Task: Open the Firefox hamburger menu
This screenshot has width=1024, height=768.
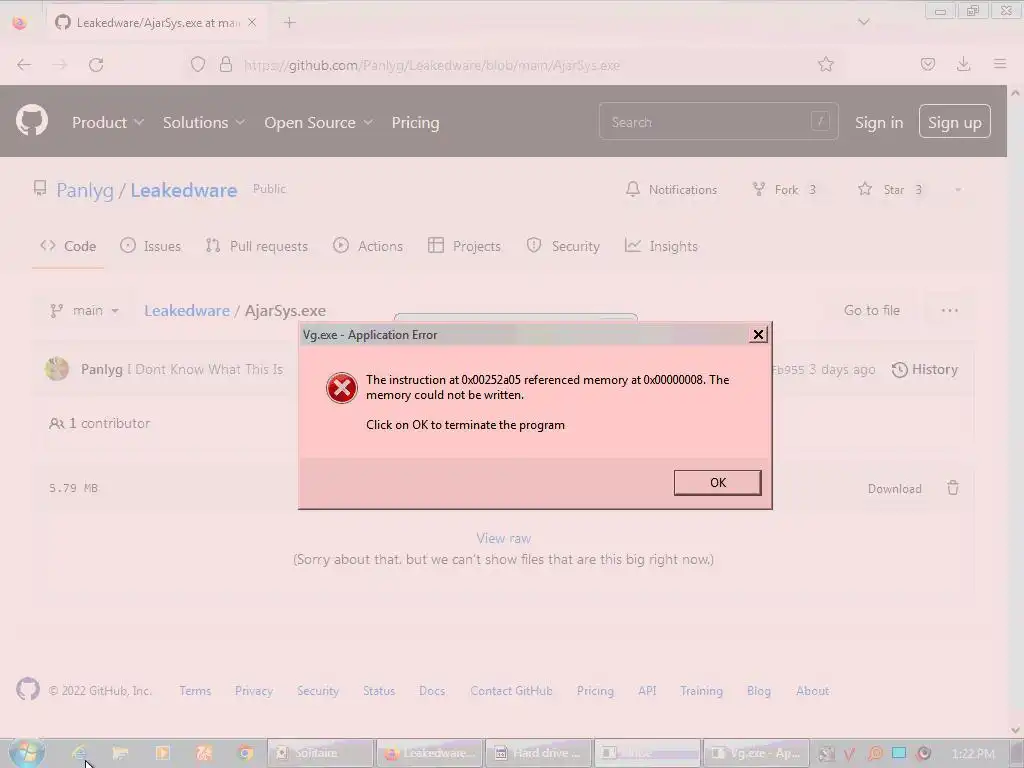Action: point(1000,64)
